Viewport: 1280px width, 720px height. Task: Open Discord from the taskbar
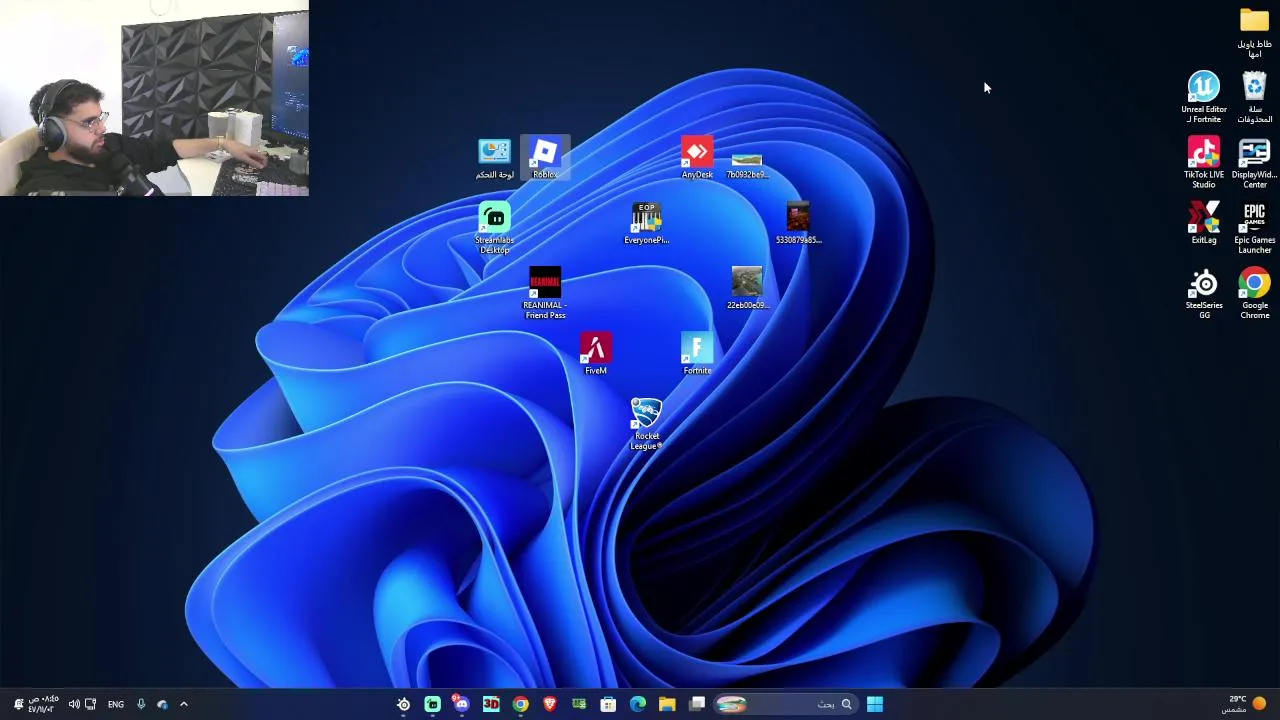(461, 704)
